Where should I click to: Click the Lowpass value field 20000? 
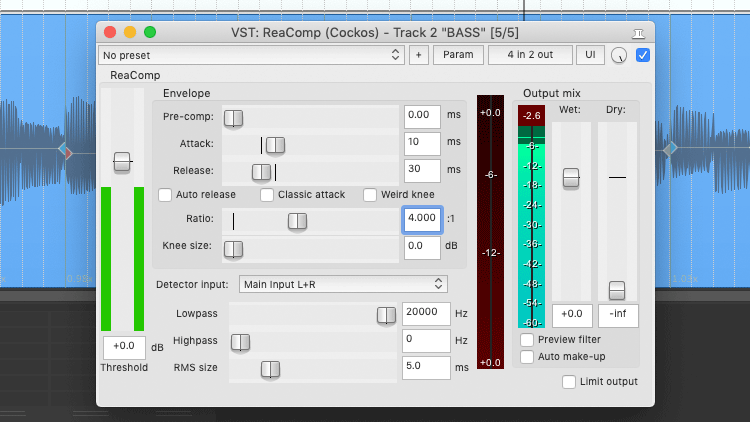(x=426, y=314)
